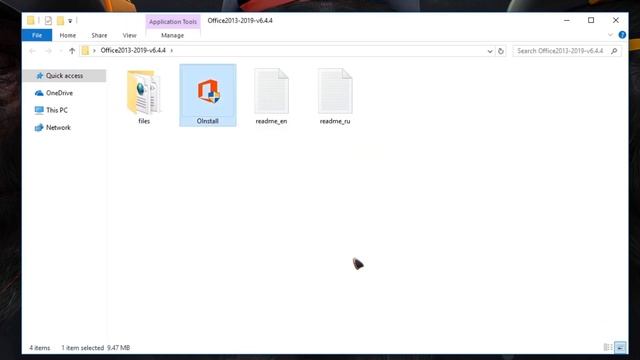Expand the address bar history dropdown
This screenshot has height=360, width=640.
[490, 51]
